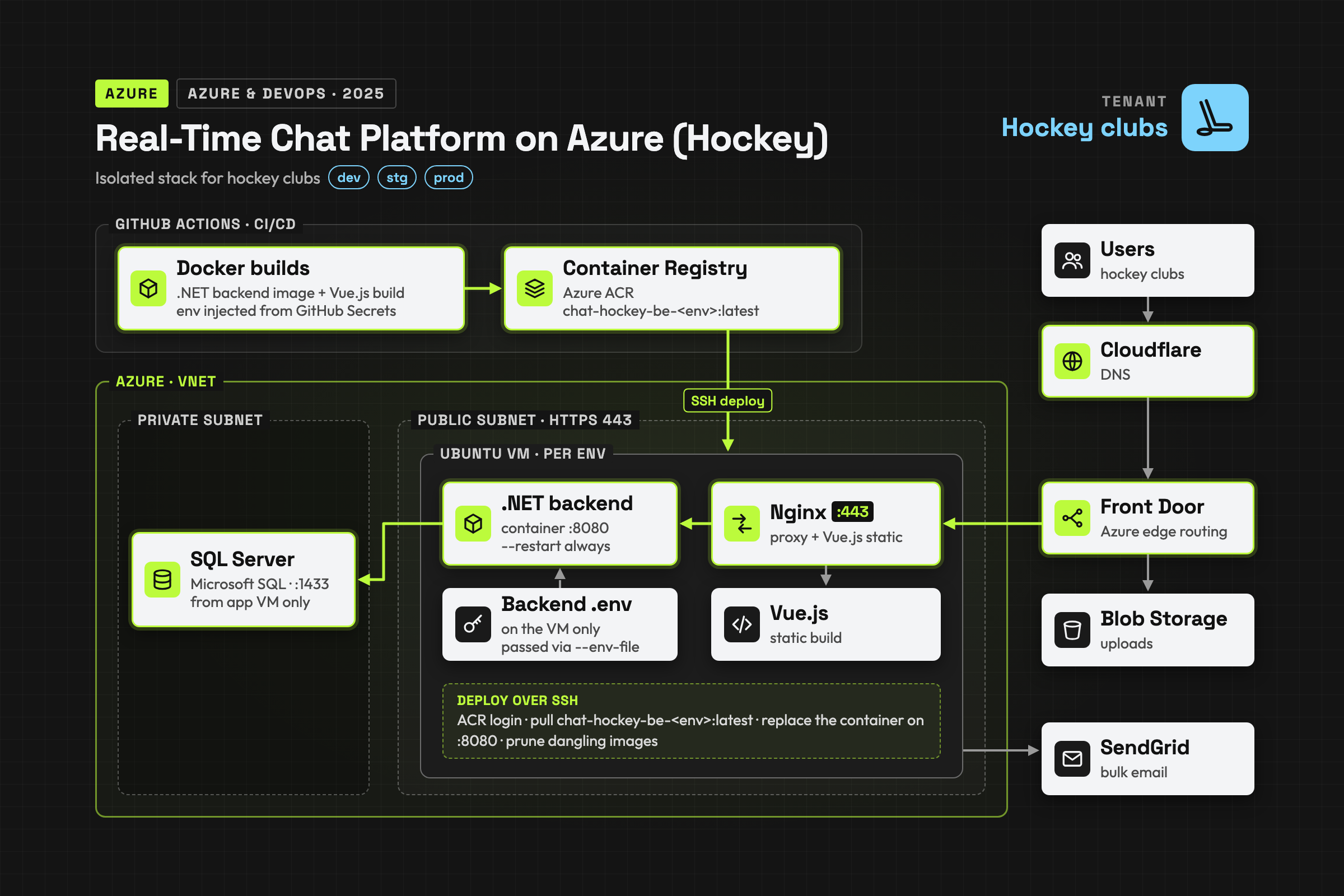This screenshot has width=1344, height=896.
Task: Click the Front Door share-nodes icon
Action: click(1072, 519)
